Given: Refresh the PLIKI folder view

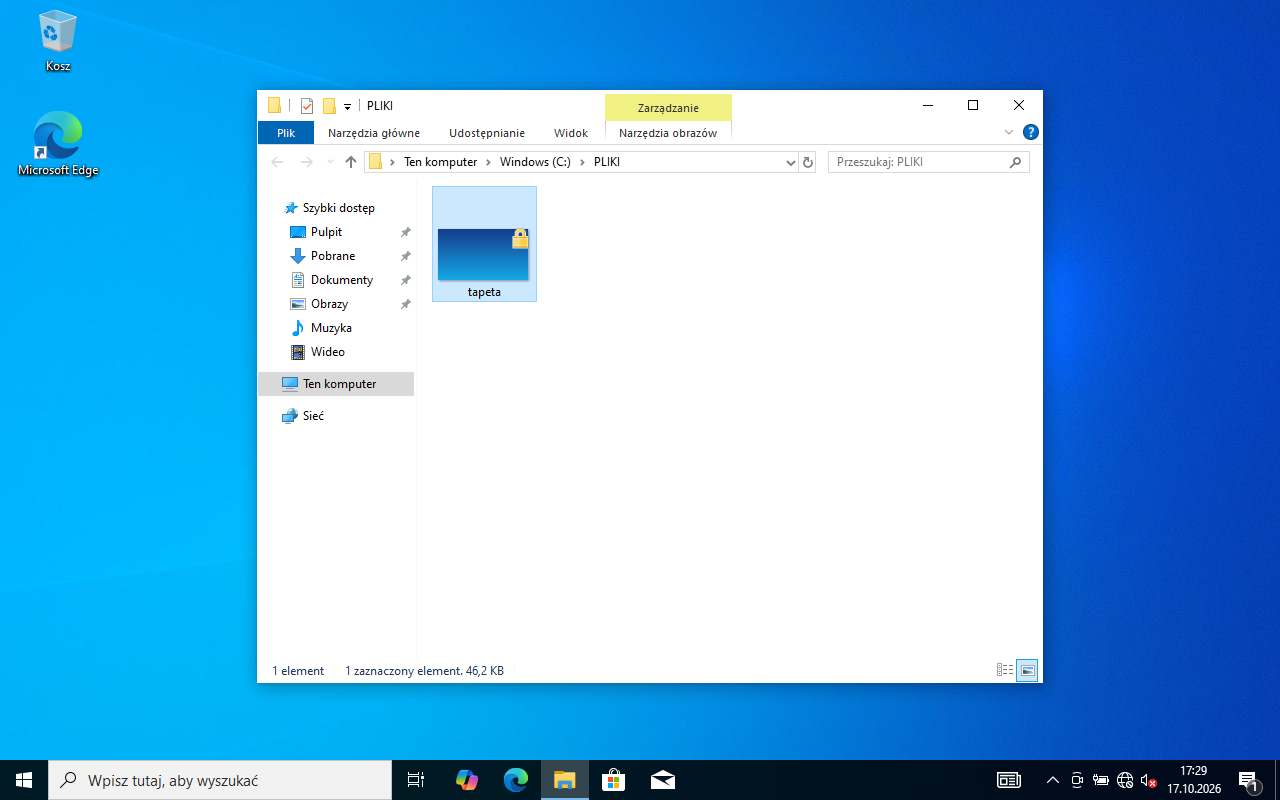Looking at the screenshot, I should (x=808, y=162).
